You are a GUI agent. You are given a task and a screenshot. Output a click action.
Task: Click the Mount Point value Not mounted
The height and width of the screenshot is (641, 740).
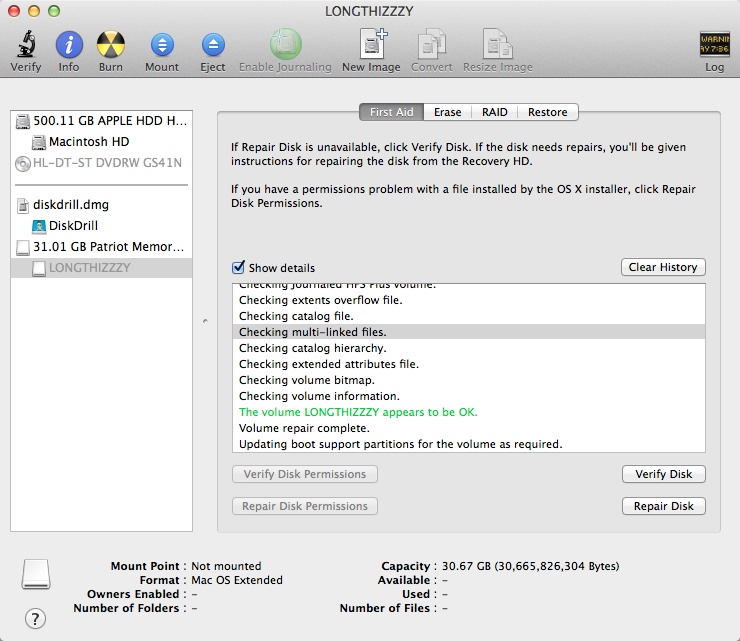pyautogui.click(x=226, y=566)
